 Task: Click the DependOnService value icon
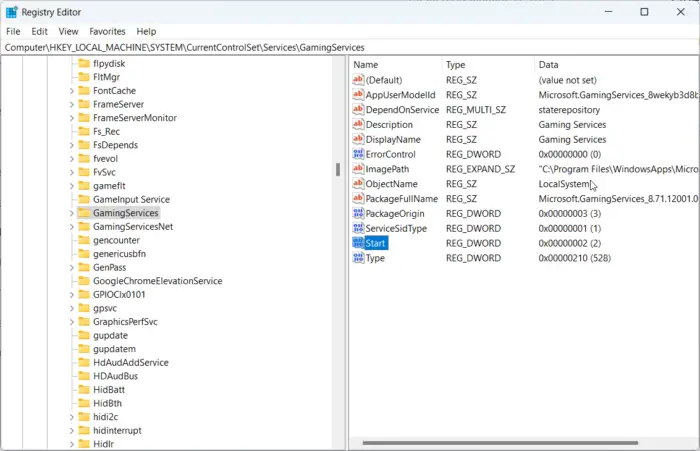click(x=358, y=109)
